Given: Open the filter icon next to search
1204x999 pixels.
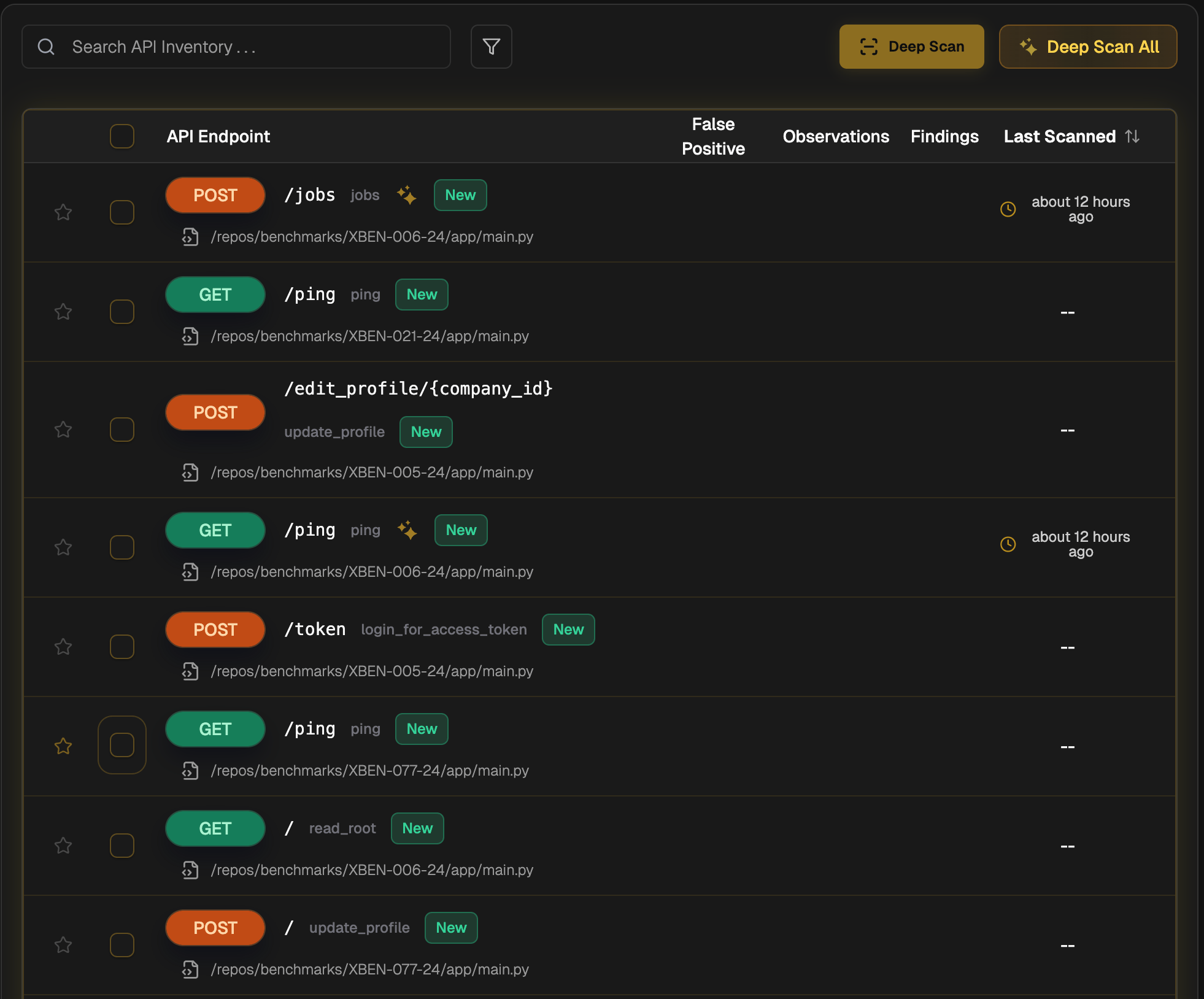Looking at the screenshot, I should coord(491,47).
